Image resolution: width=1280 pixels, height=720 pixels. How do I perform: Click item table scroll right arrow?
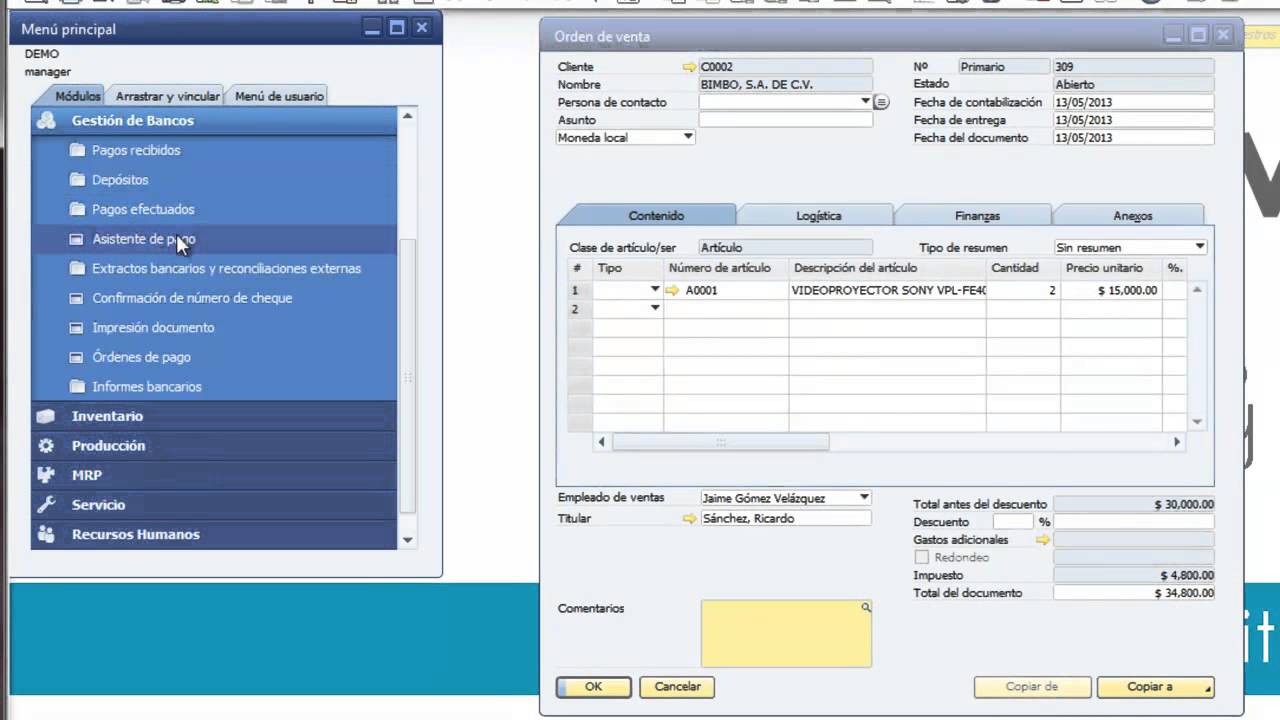[1176, 442]
